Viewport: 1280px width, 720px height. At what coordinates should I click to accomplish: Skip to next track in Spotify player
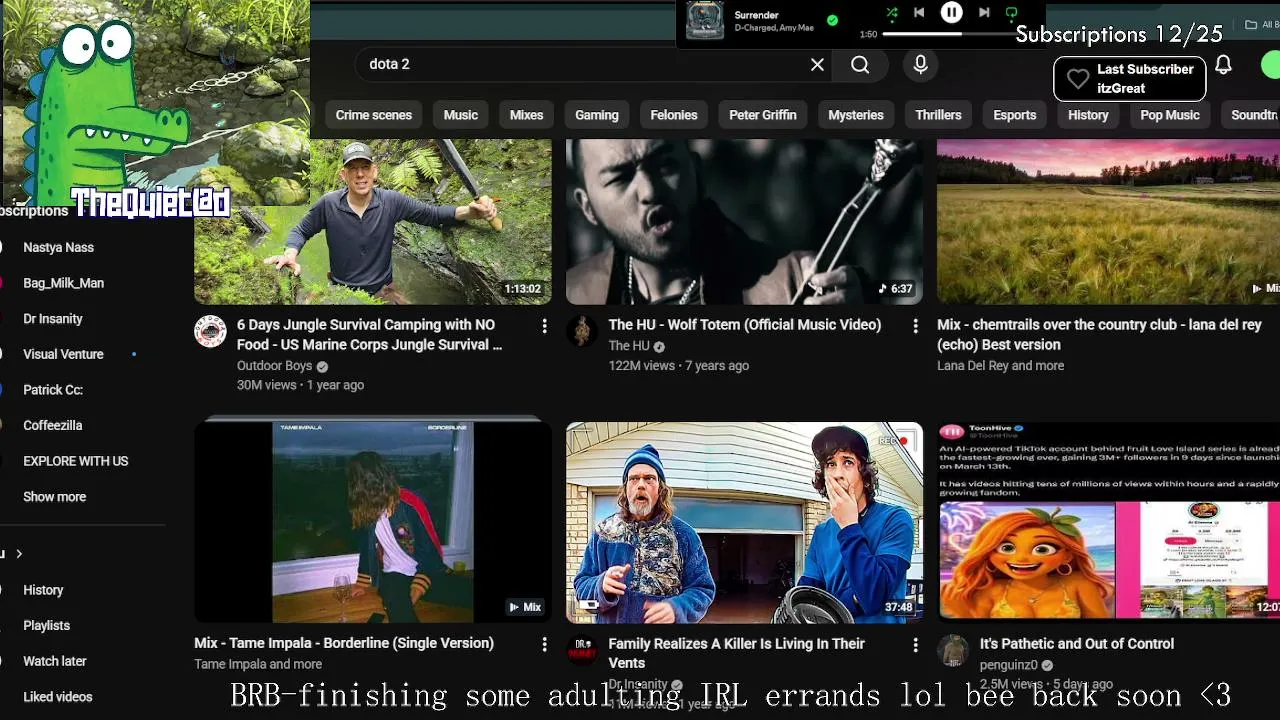pyautogui.click(x=984, y=13)
